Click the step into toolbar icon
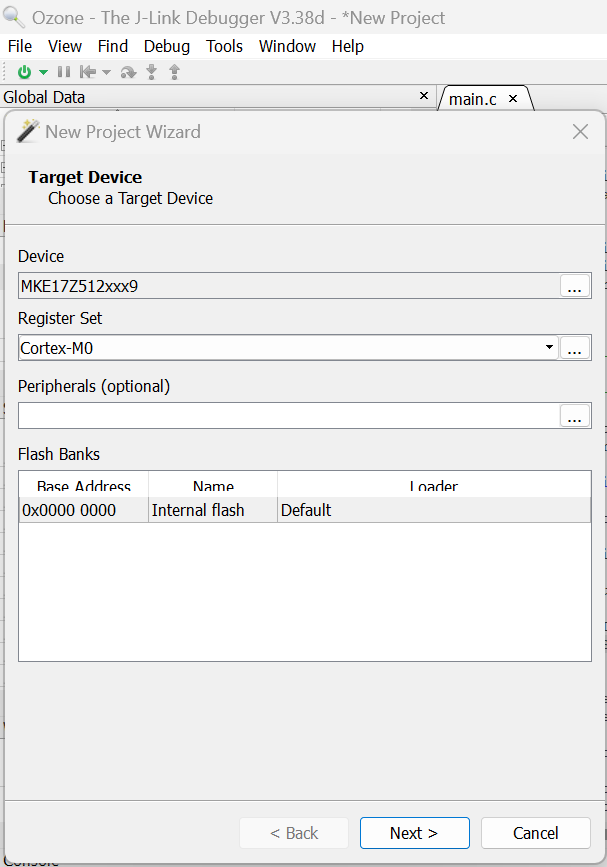607x867 pixels. [x=152, y=72]
